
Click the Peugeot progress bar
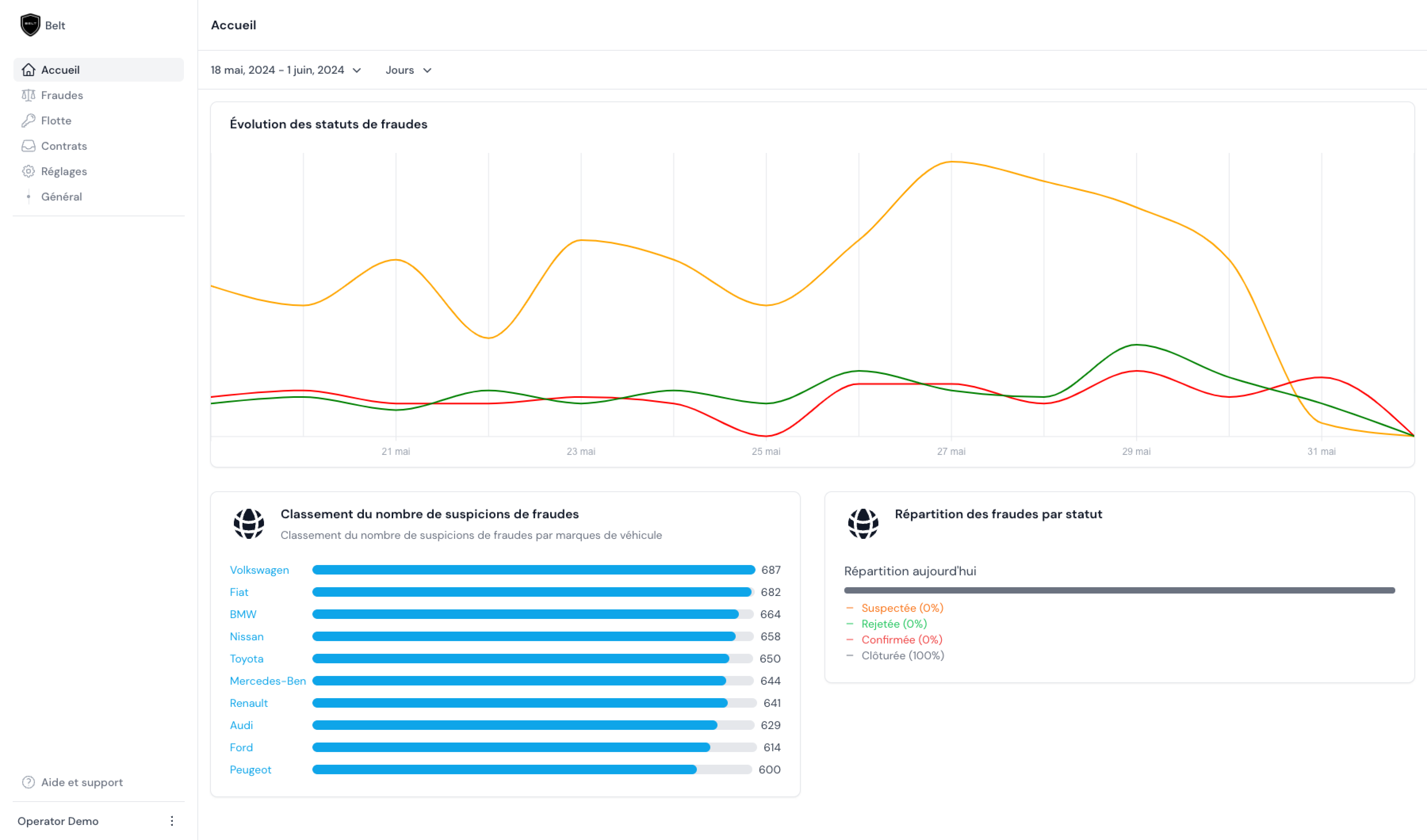[532, 770]
